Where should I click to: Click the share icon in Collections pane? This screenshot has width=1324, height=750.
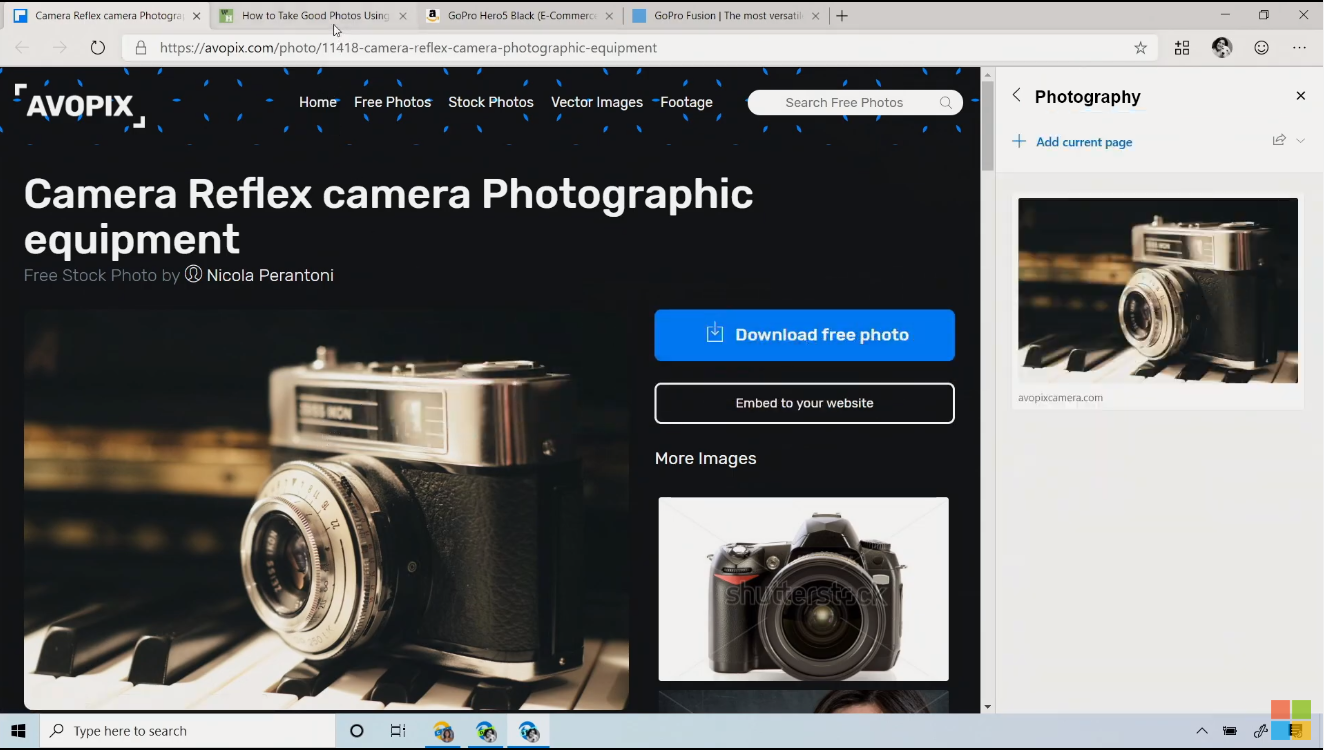click(x=1278, y=141)
